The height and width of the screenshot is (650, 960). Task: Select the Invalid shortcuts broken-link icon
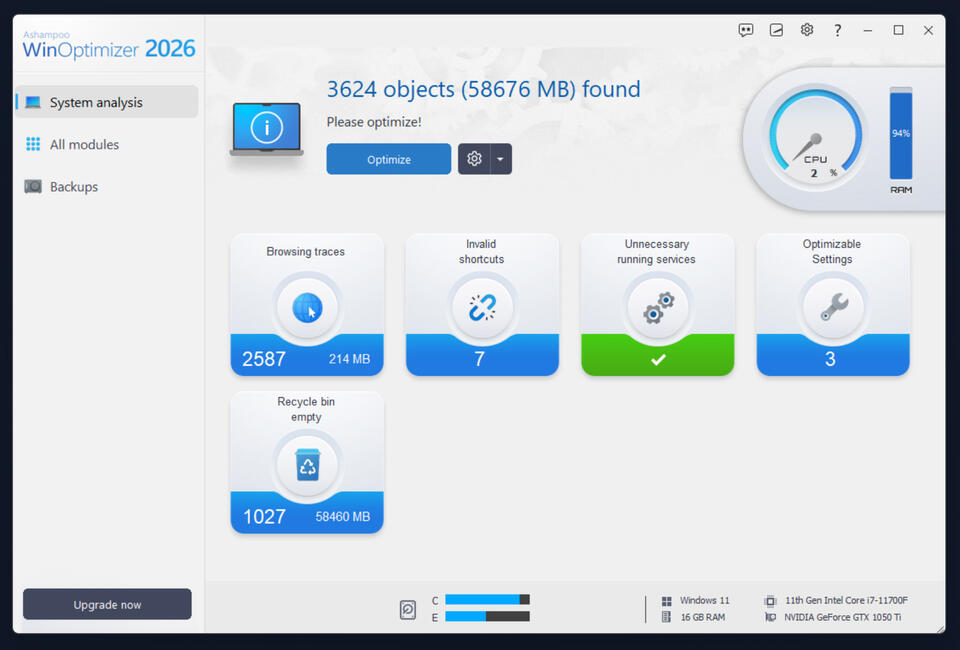click(482, 305)
